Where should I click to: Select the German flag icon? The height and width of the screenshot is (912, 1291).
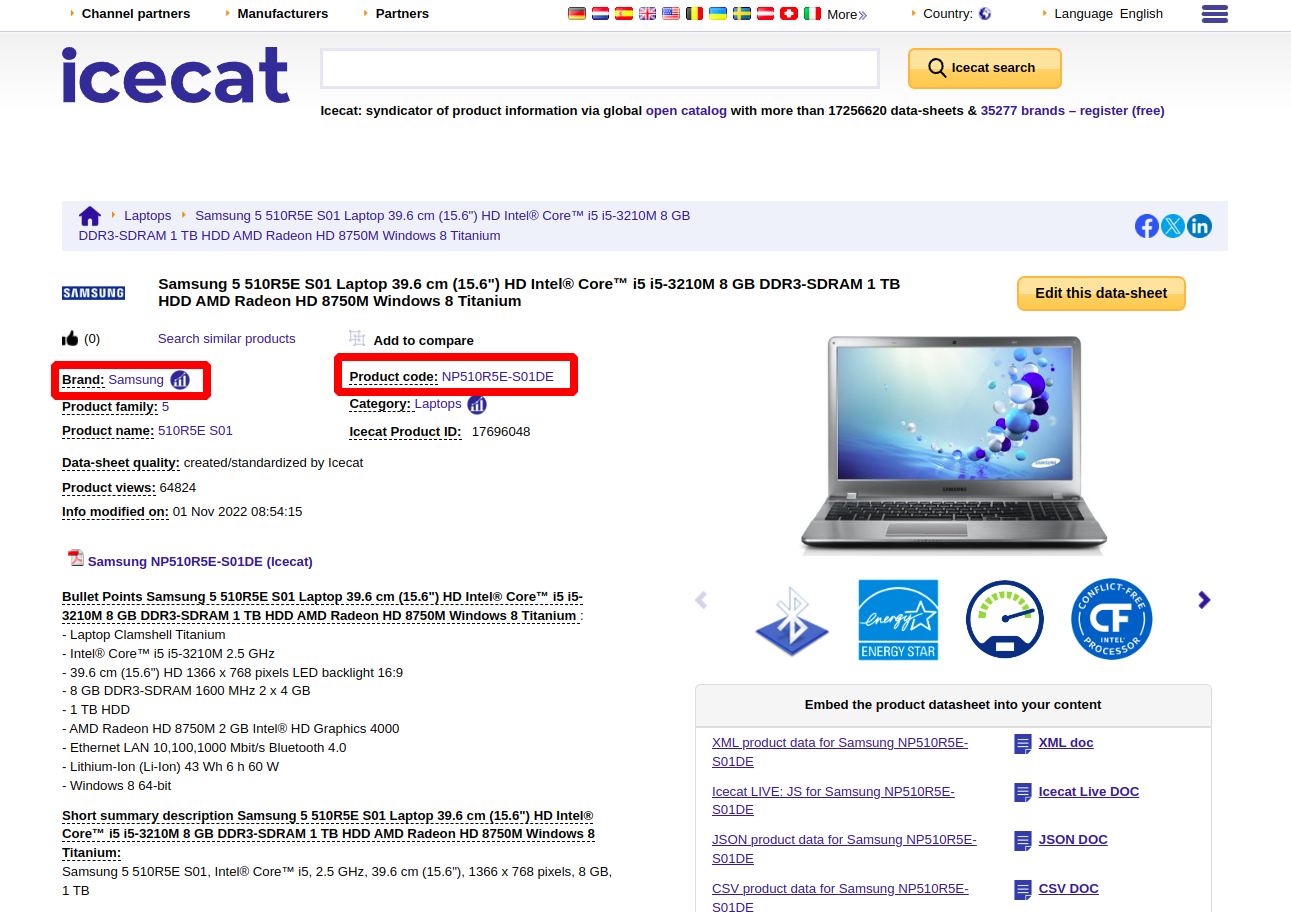[576, 14]
